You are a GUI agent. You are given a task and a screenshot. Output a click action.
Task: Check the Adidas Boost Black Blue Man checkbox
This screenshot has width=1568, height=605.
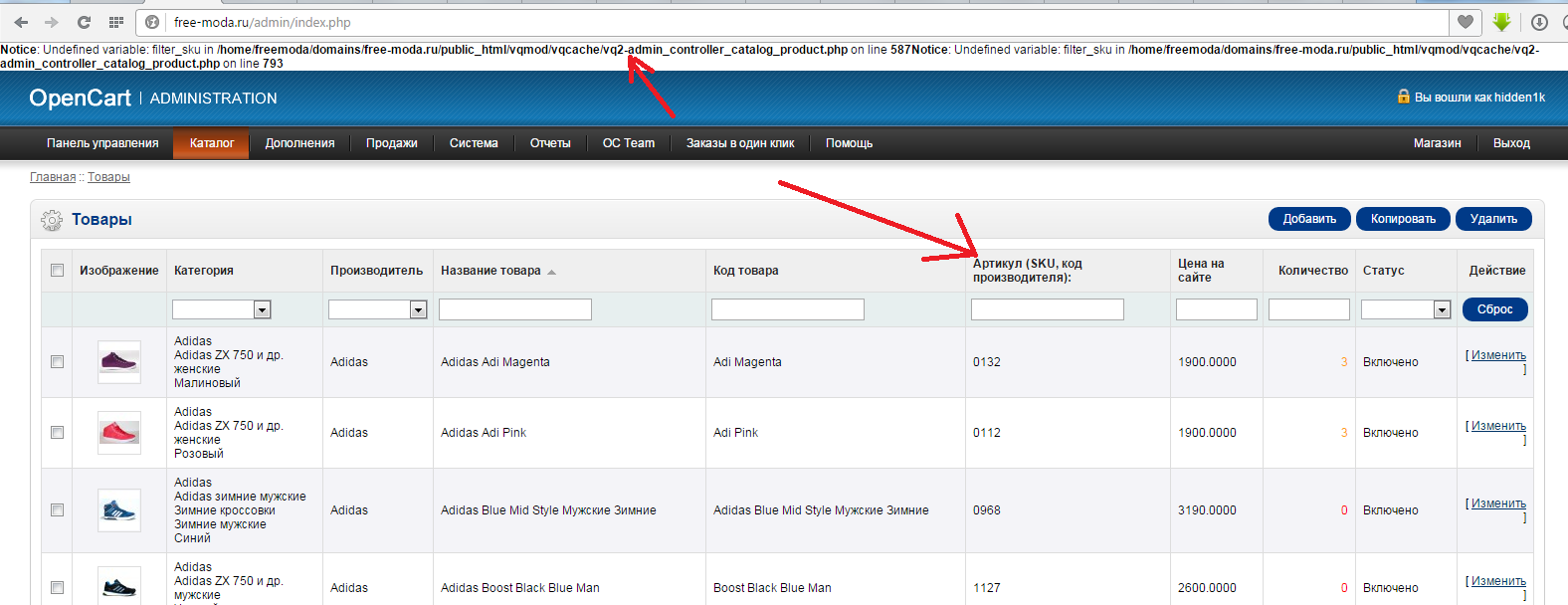coord(57,588)
